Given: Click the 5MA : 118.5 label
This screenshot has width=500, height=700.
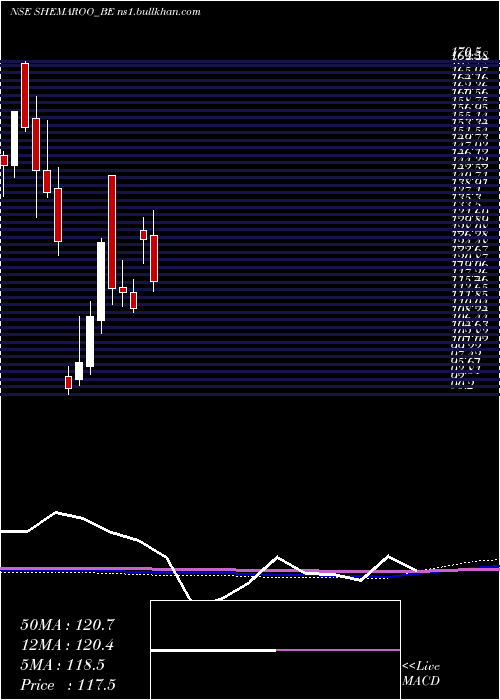Looking at the screenshot, I should (x=62, y=665).
